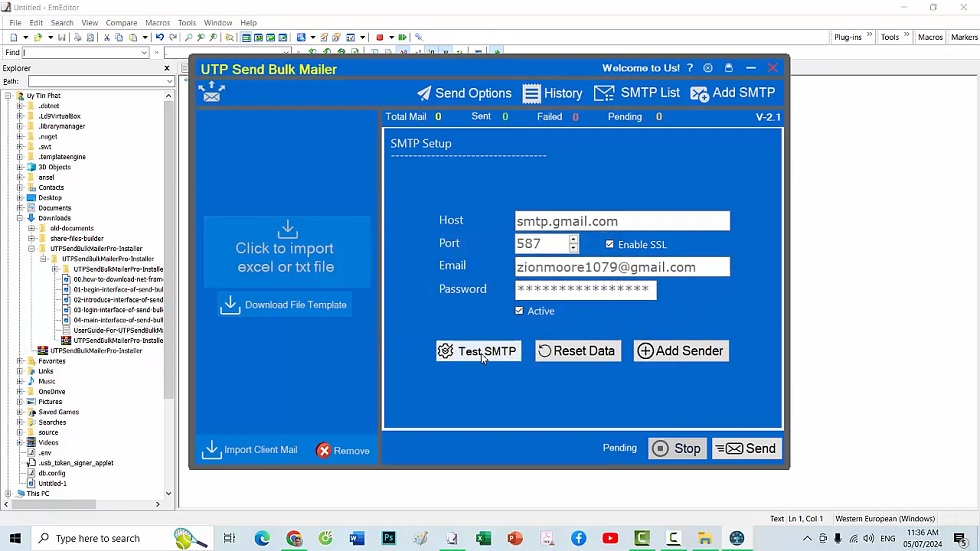Toggle the Active checkbox
This screenshot has width=980, height=551.
519,311
